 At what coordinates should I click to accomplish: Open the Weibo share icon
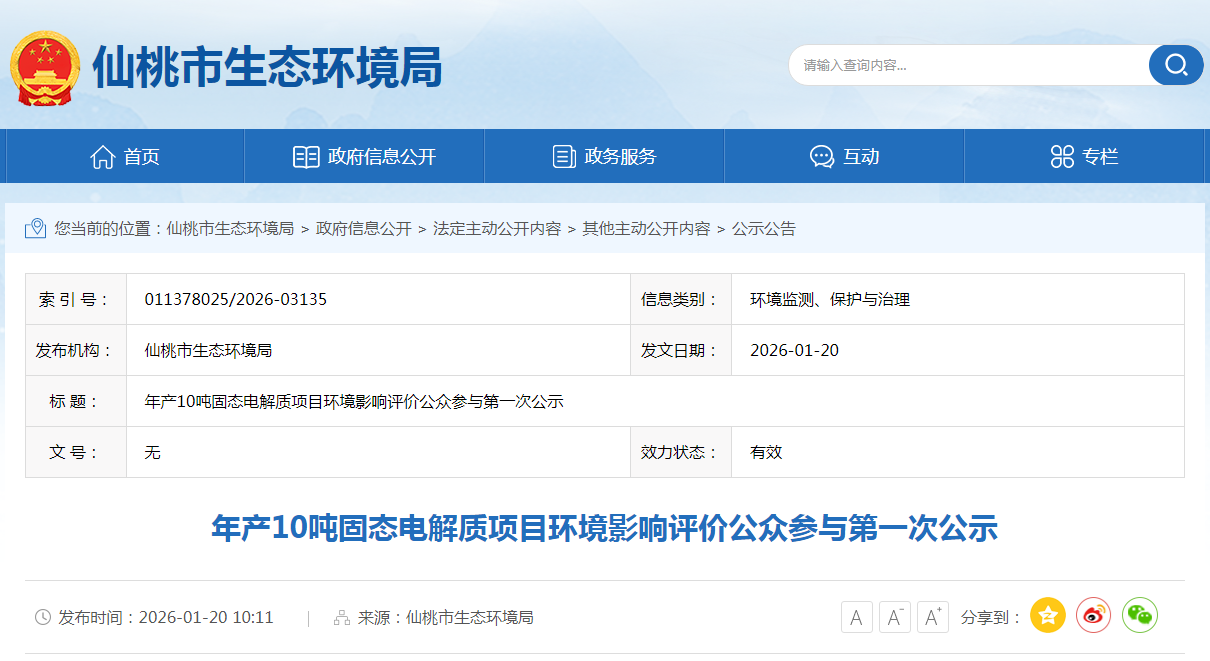[1093, 616]
